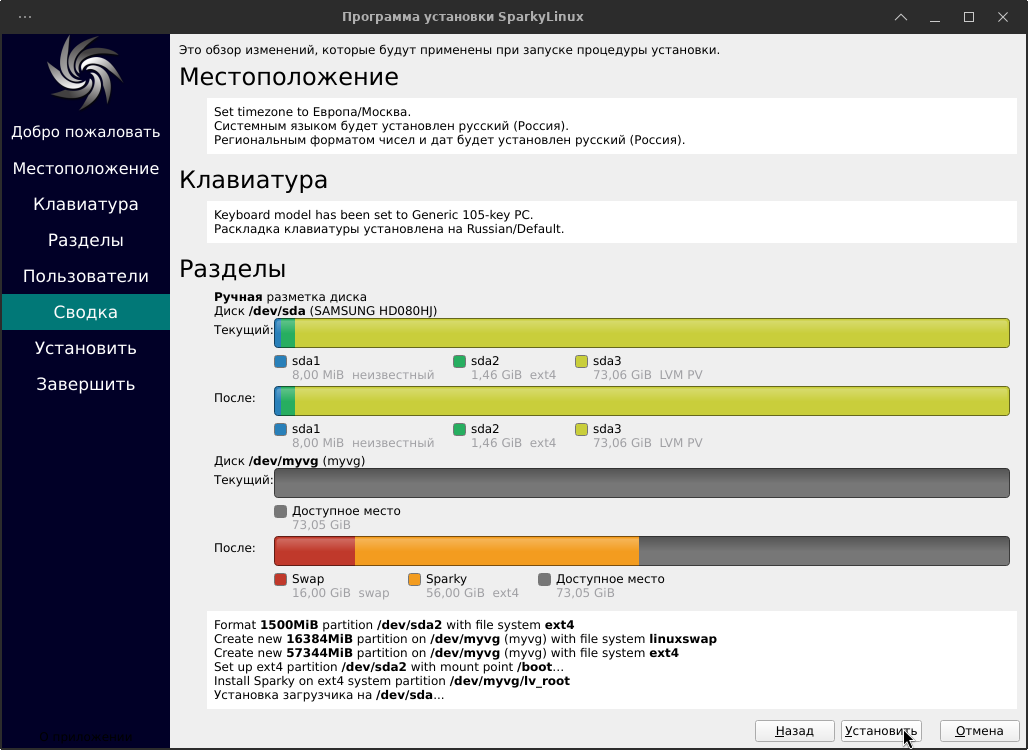
Task: Click the 'Set up ext4 partition /dev/sda2' line
Action: [389, 667]
